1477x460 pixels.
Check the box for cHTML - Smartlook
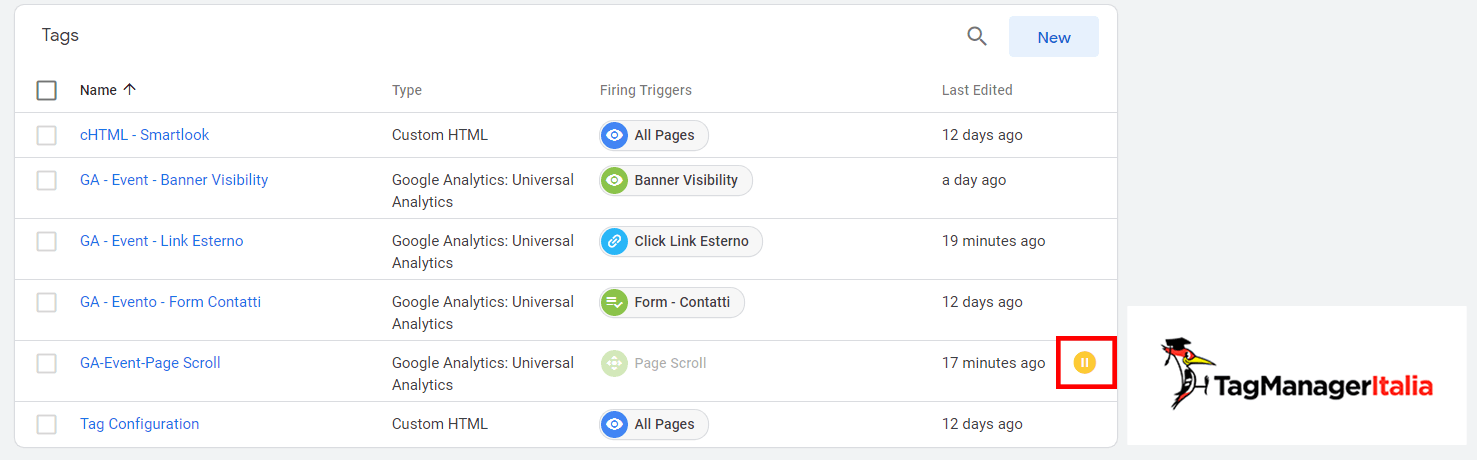[x=47, y=135]
